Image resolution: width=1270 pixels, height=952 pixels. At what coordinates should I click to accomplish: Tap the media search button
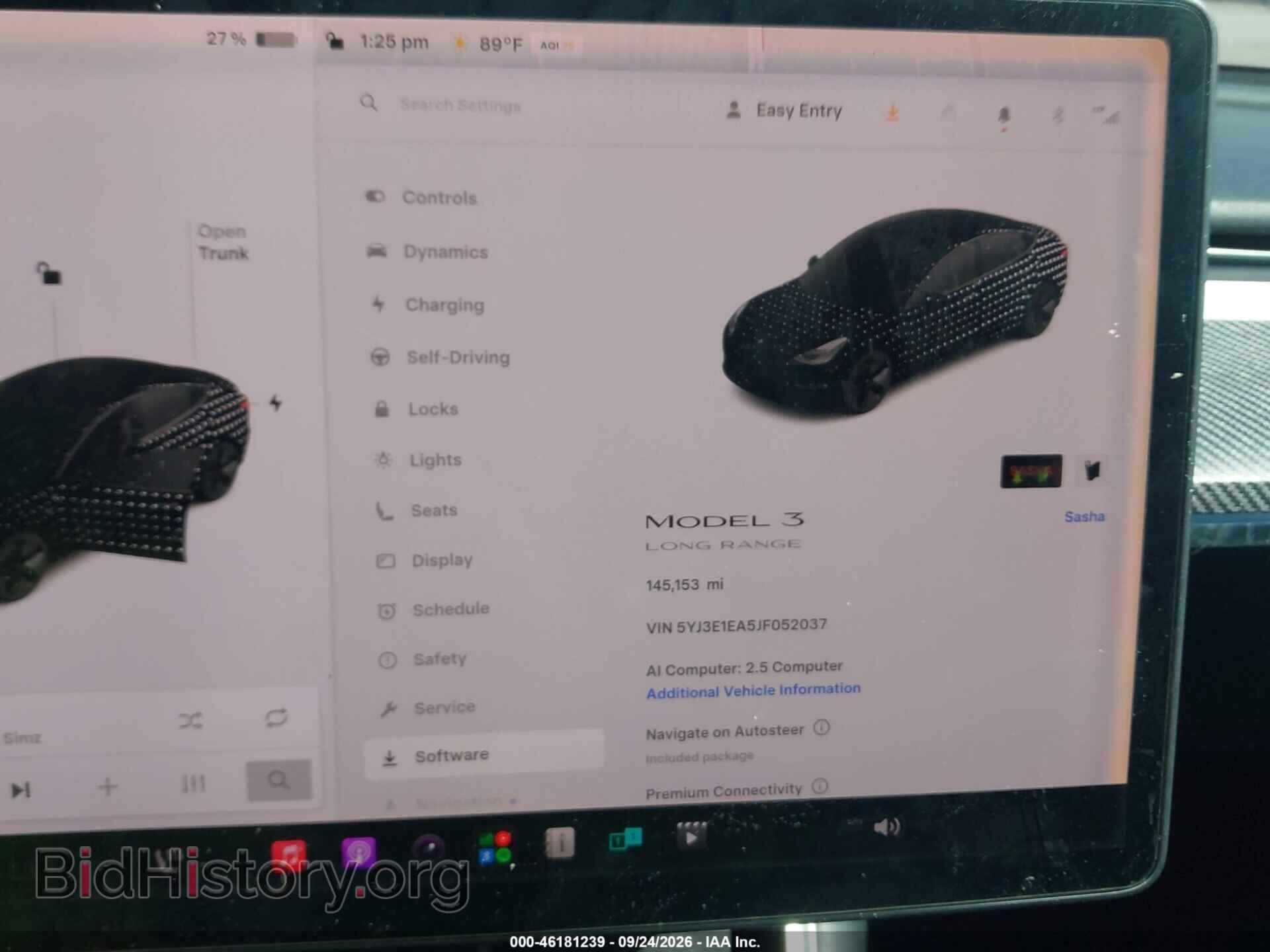click(x=278, y=781)
